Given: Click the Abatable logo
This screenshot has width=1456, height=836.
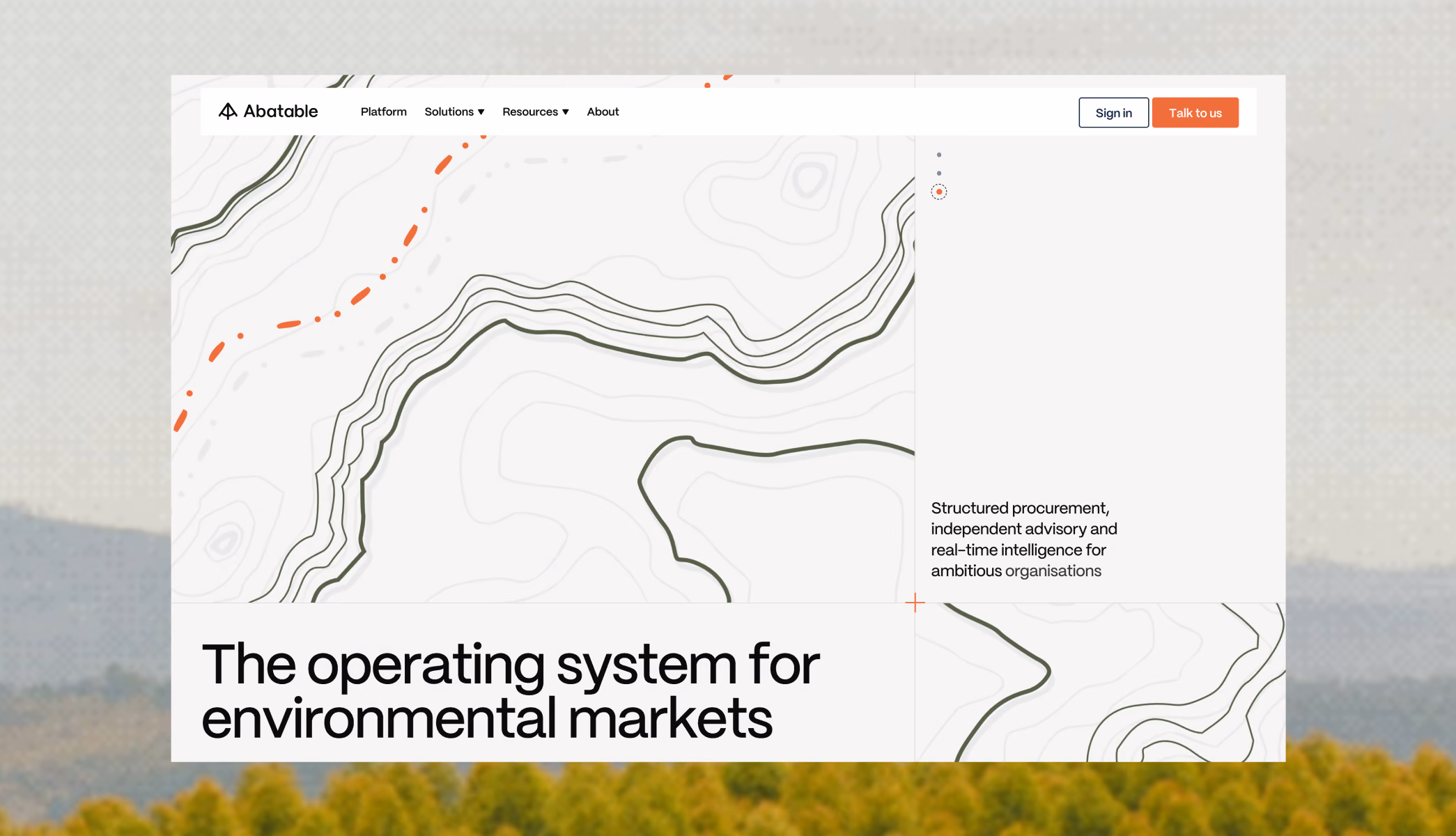Looking at the screenshot, I should [268, 111].
